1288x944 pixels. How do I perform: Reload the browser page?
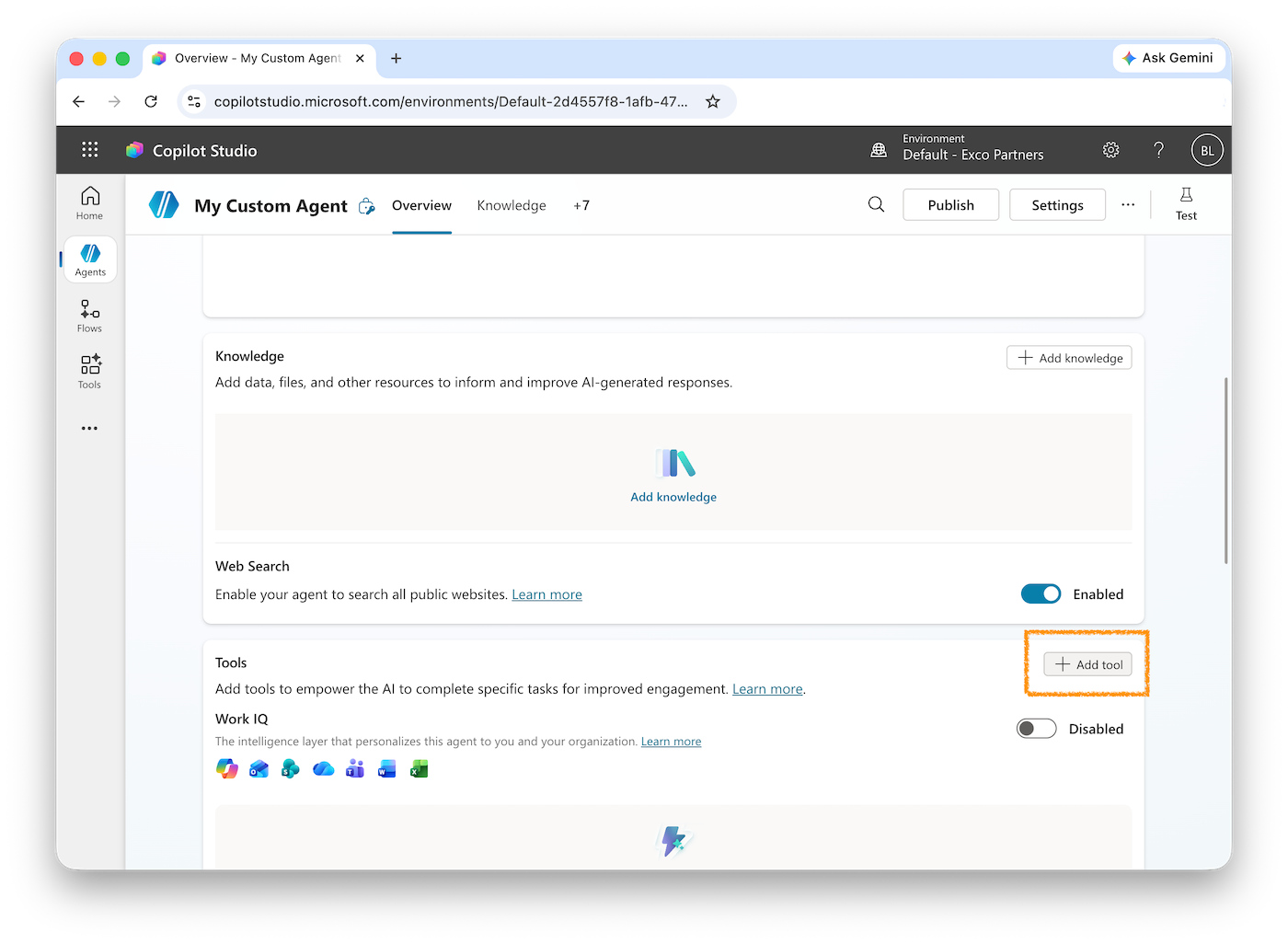[x=151, y=101]
